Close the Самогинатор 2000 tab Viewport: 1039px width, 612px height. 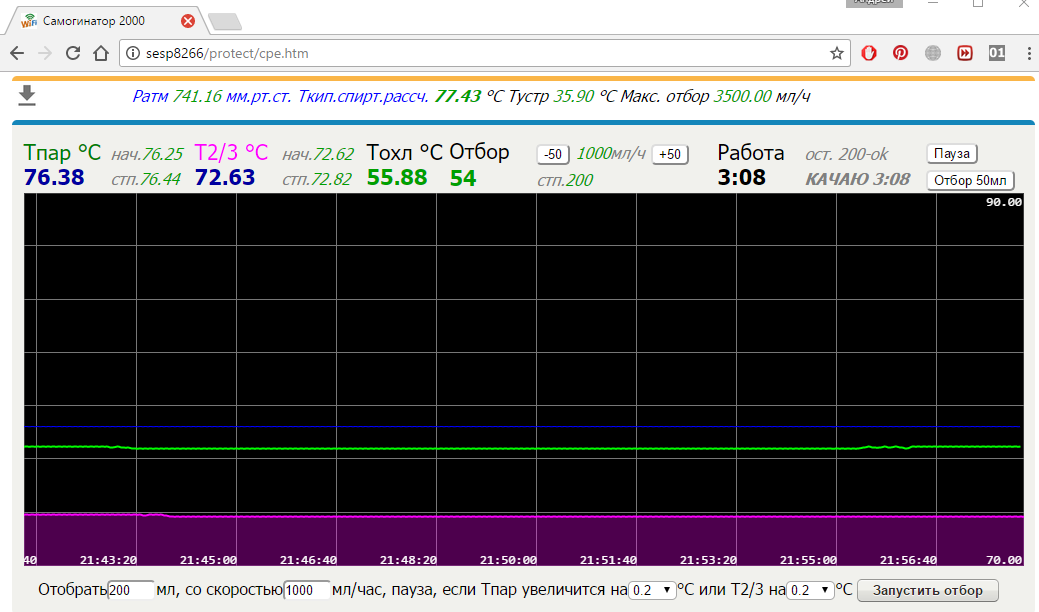click(x=188, y=21)
